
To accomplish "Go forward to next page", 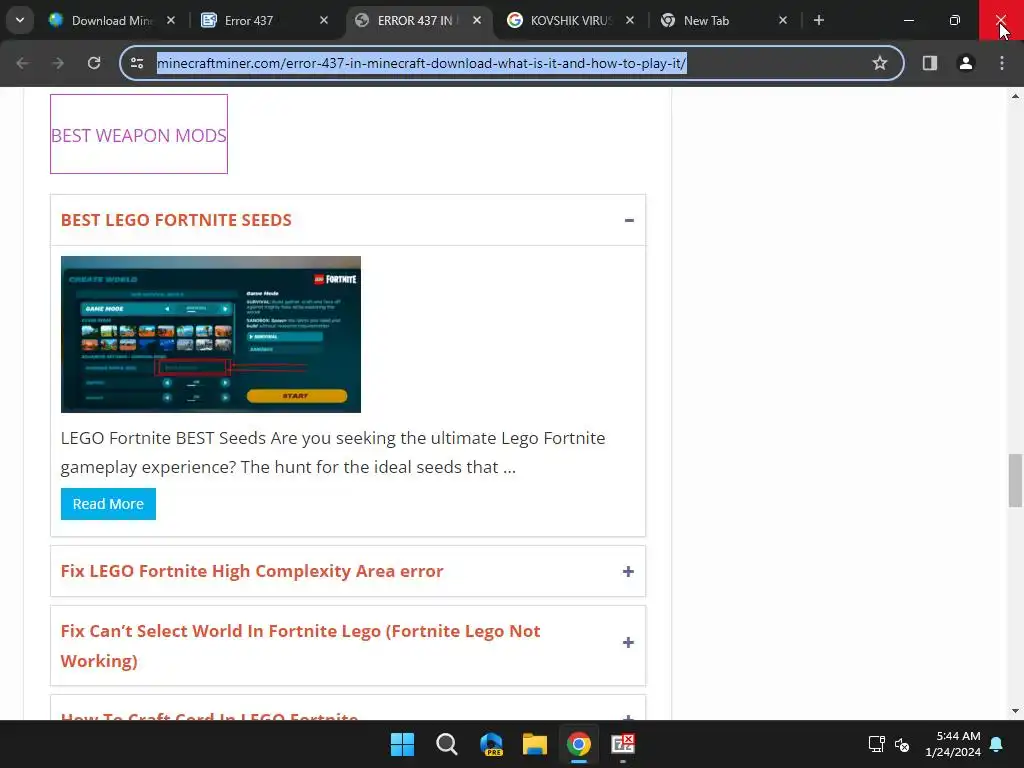I will tap(58, 63).
